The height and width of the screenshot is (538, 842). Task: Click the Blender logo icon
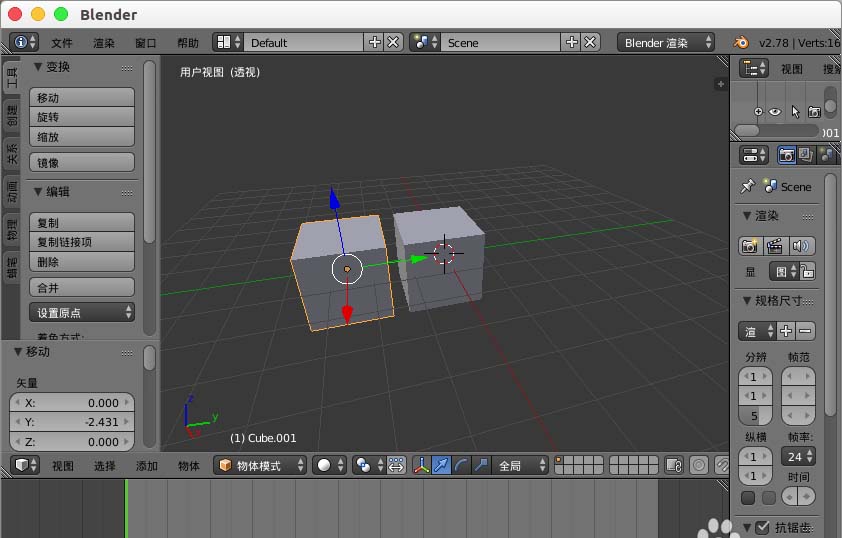741,42
